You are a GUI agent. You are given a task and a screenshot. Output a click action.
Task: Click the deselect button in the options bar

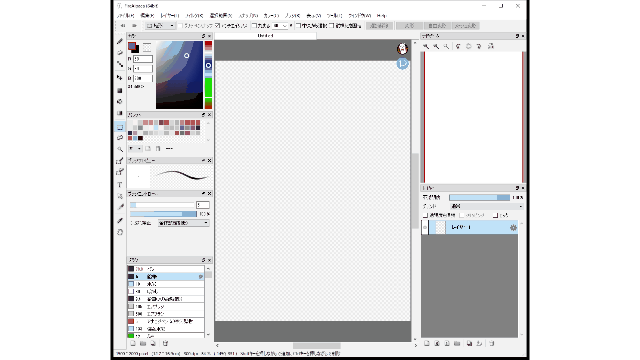click(379, 26)
